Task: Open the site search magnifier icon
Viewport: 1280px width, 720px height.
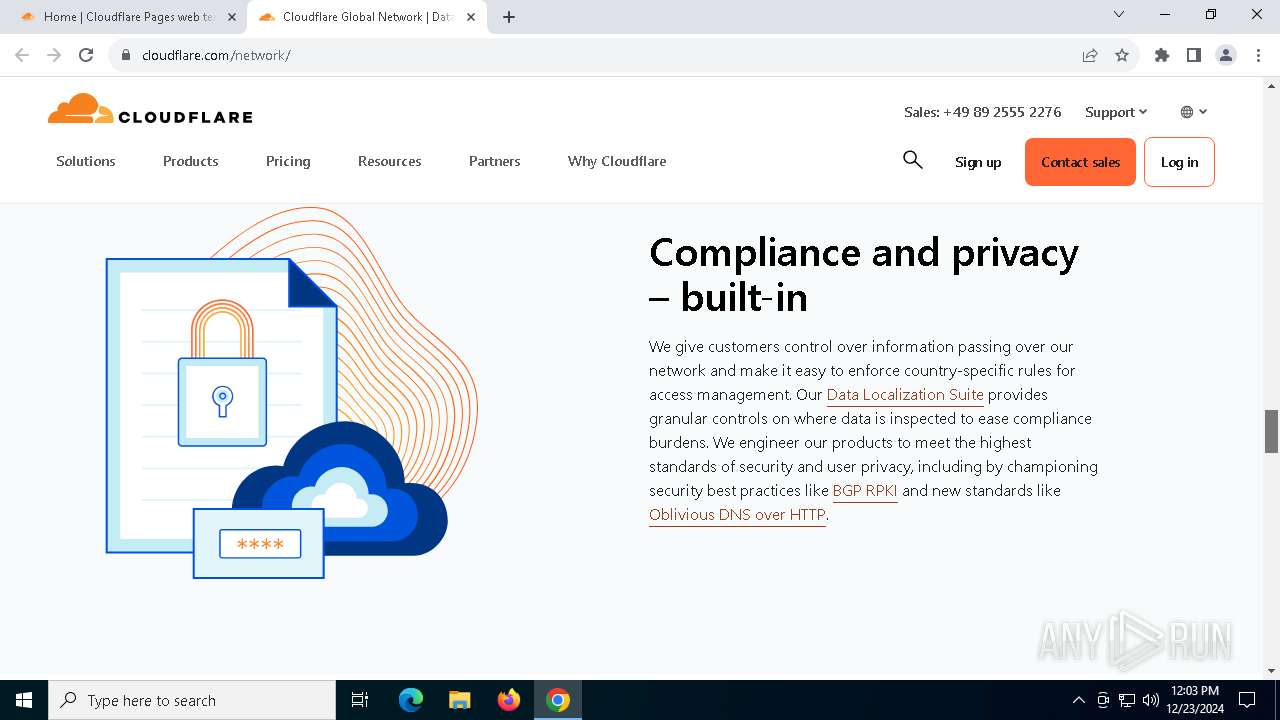Action: [x=912, y=160]
